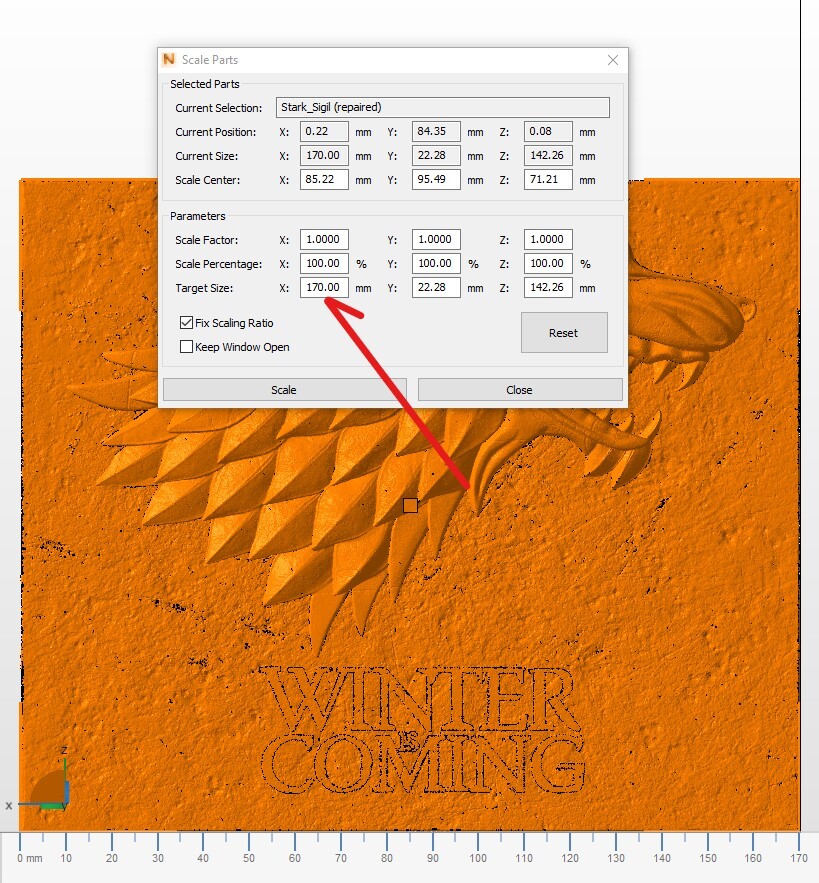Click the Netfabb logo icon in title bar
This screenshot has height=883, width=819.
(x=168, y=59)
